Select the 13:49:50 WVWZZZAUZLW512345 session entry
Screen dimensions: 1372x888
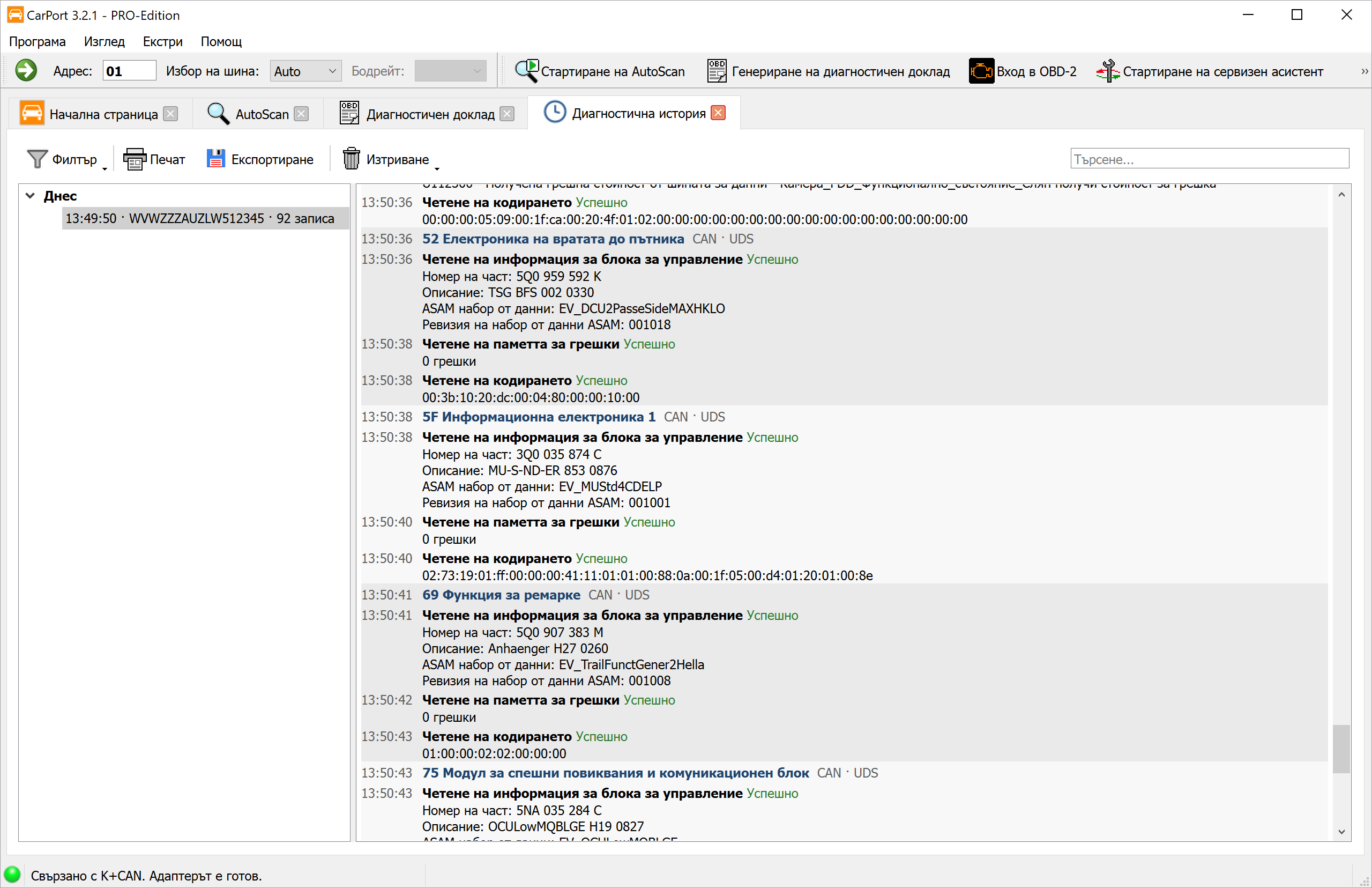[x=206, y=219]
